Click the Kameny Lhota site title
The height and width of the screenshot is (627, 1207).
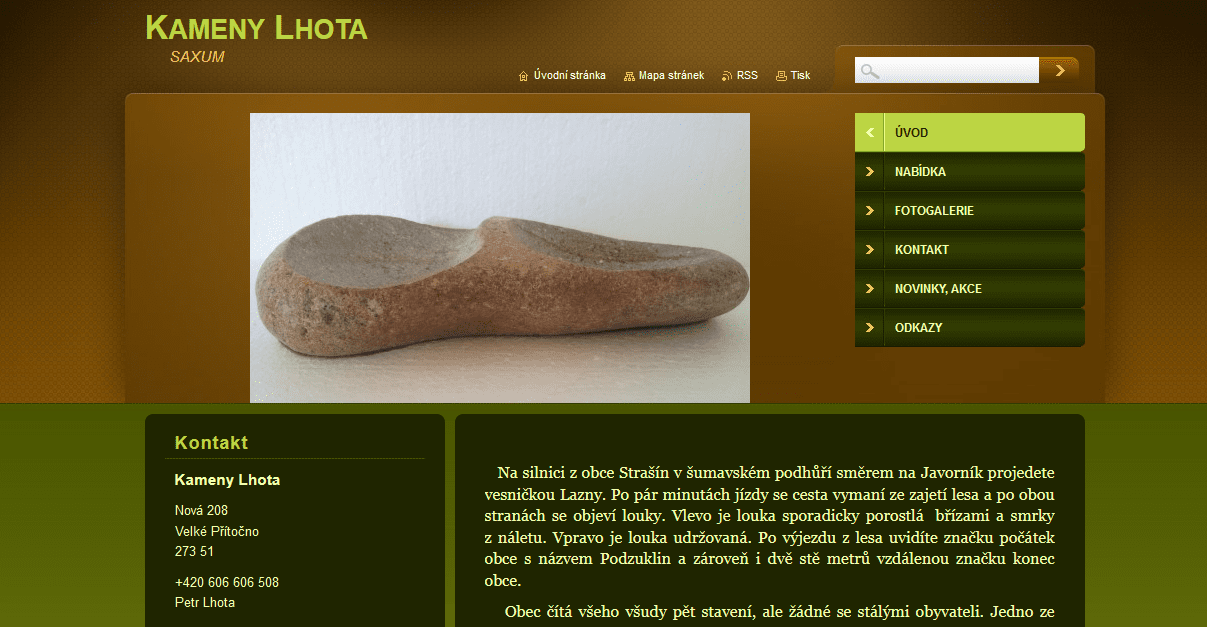tap(256, 28)
